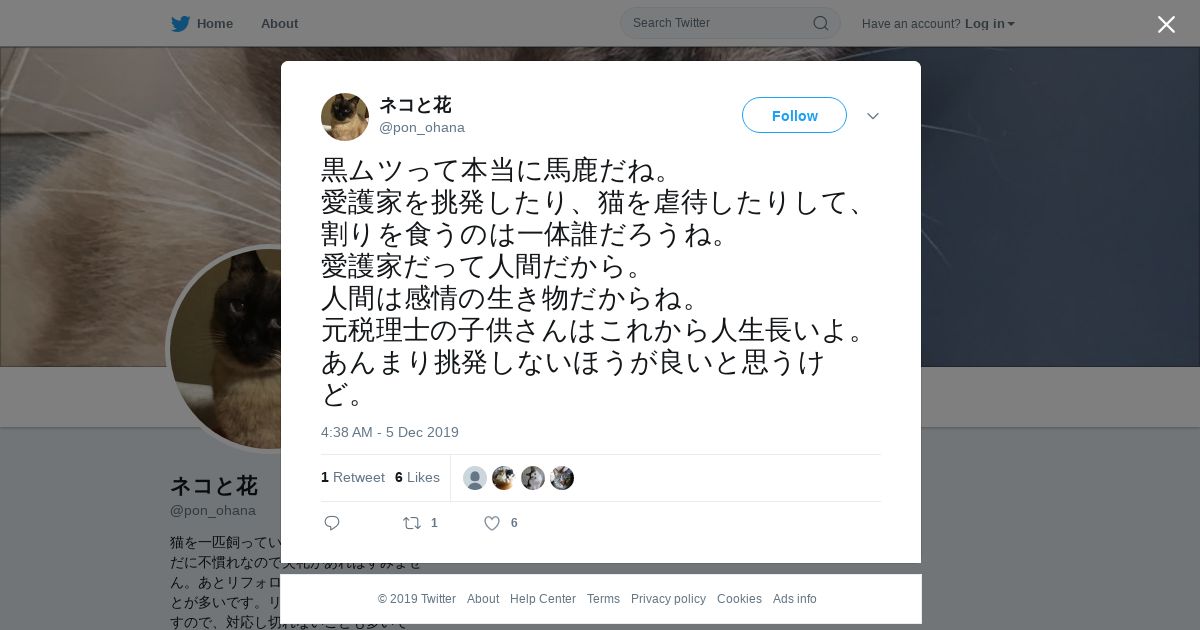Viewport: 1200px width, 630px height.
Task: Expand the tweet options chevron
Action: (873, 116)
